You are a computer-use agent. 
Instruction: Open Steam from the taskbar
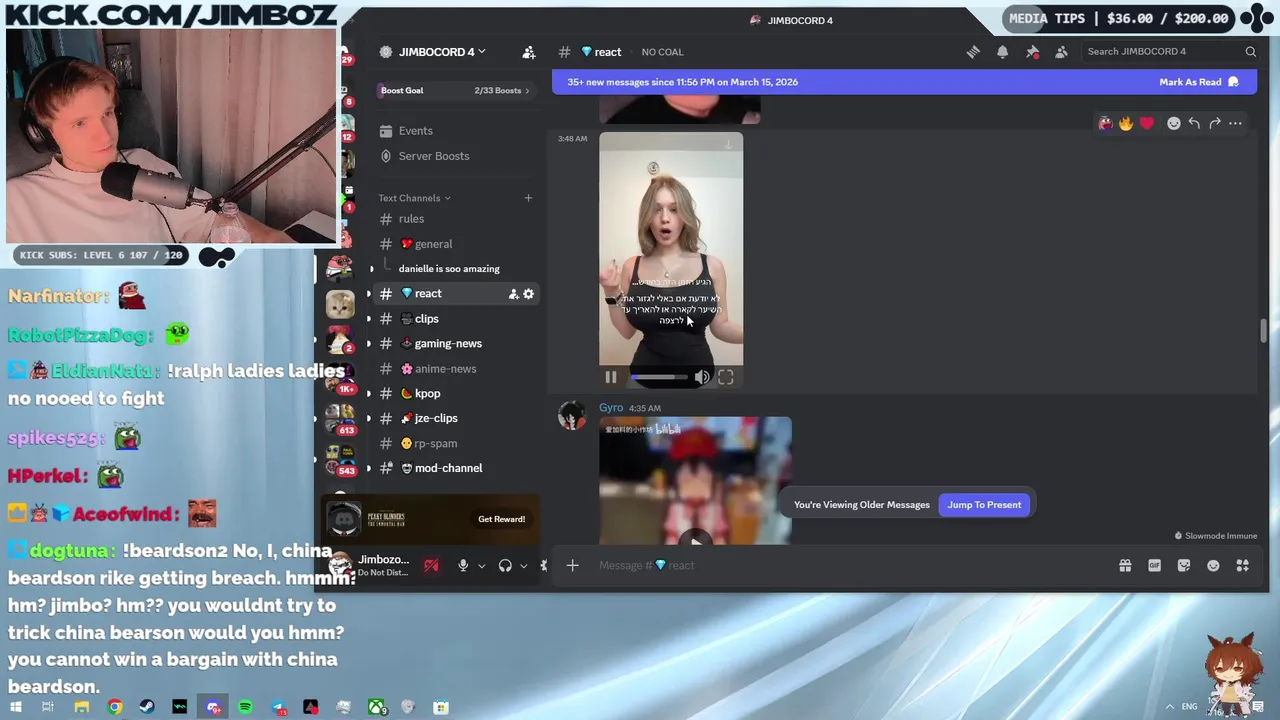(x=147, y=708)
